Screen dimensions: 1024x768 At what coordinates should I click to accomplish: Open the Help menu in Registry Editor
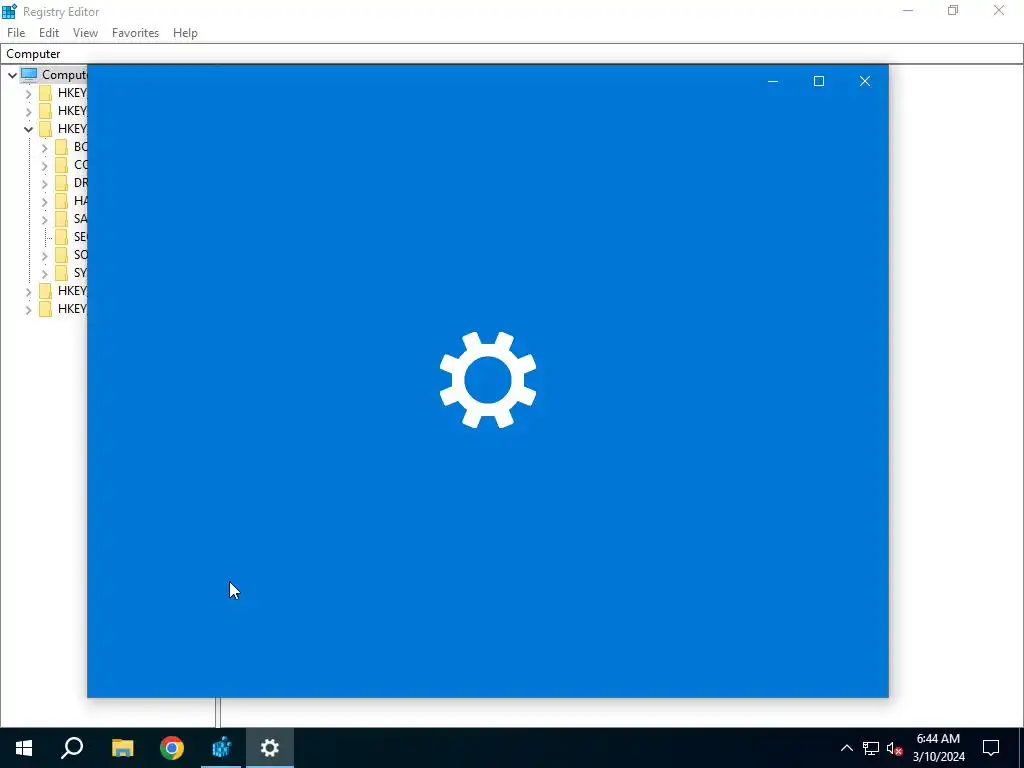[x=185, y=33]
